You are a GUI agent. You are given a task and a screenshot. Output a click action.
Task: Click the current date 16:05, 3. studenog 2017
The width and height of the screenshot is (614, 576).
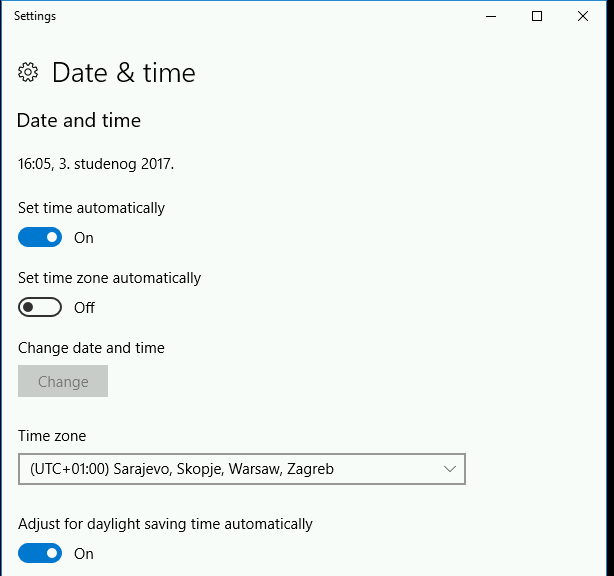pos(96,163)
